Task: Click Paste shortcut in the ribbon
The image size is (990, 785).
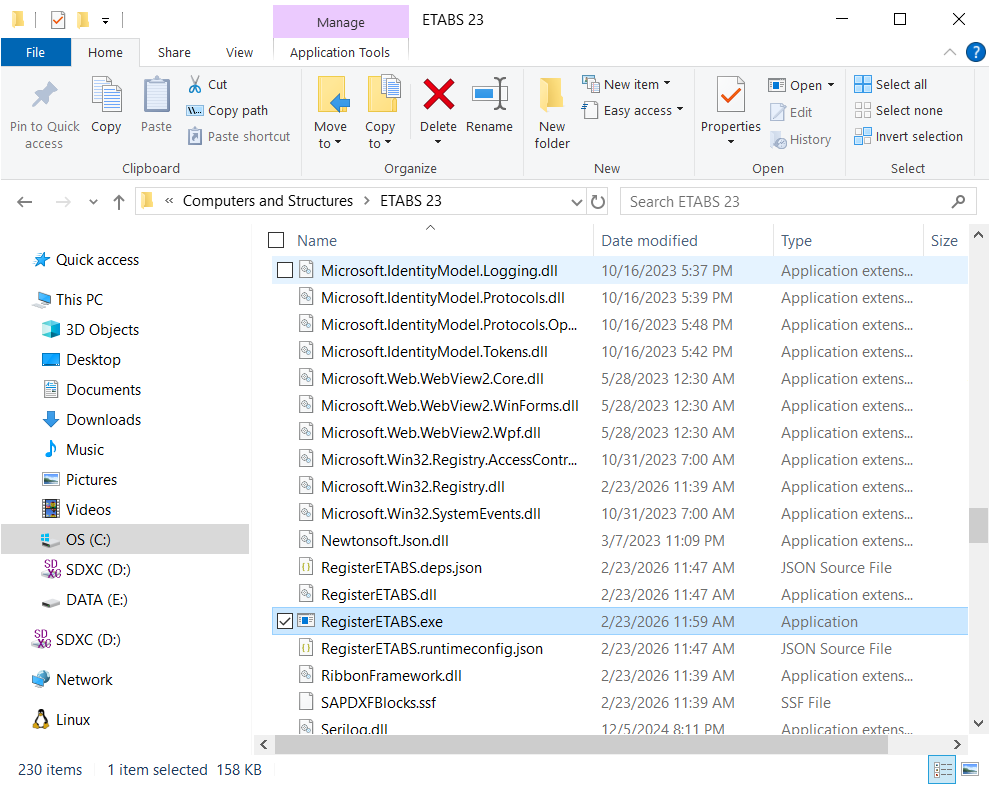Action: pos(239,136)
